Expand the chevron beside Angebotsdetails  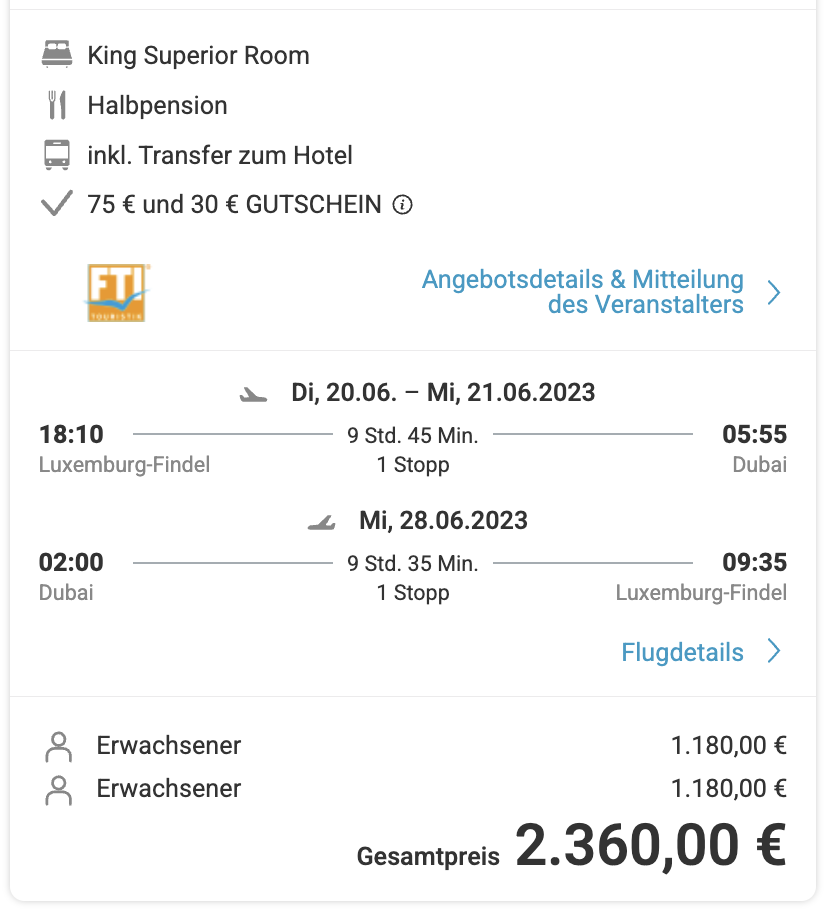(x=774, y=293)
